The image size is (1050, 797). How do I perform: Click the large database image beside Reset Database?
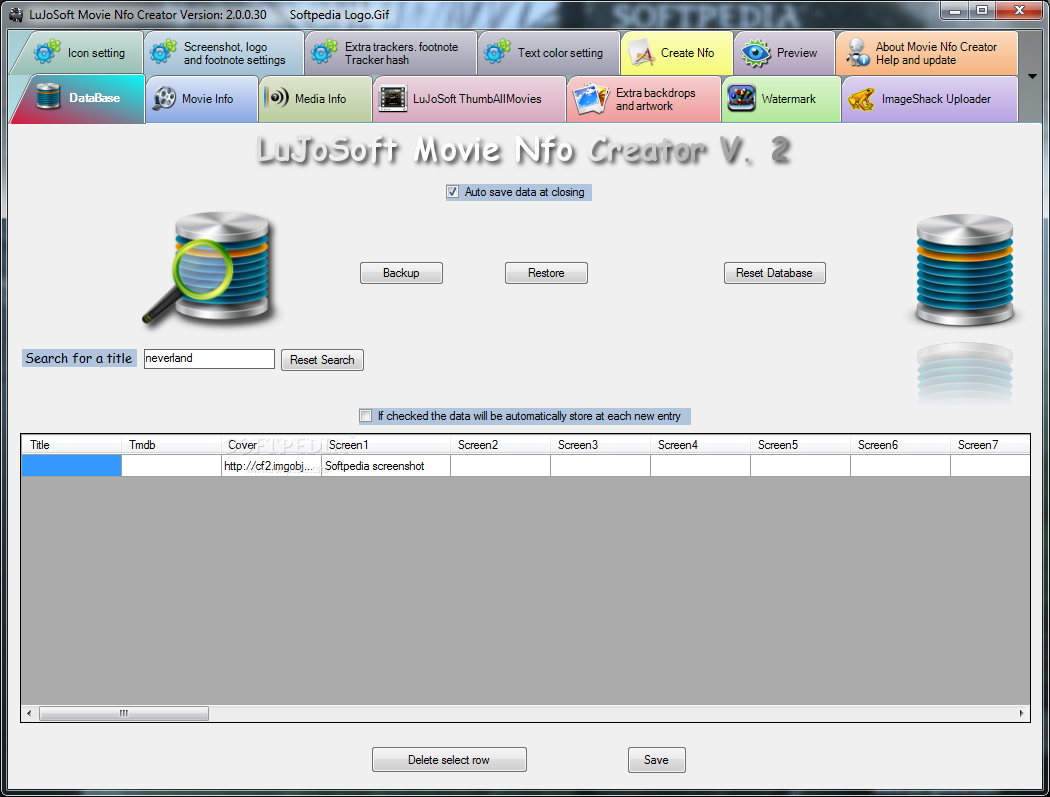[964, 271]
